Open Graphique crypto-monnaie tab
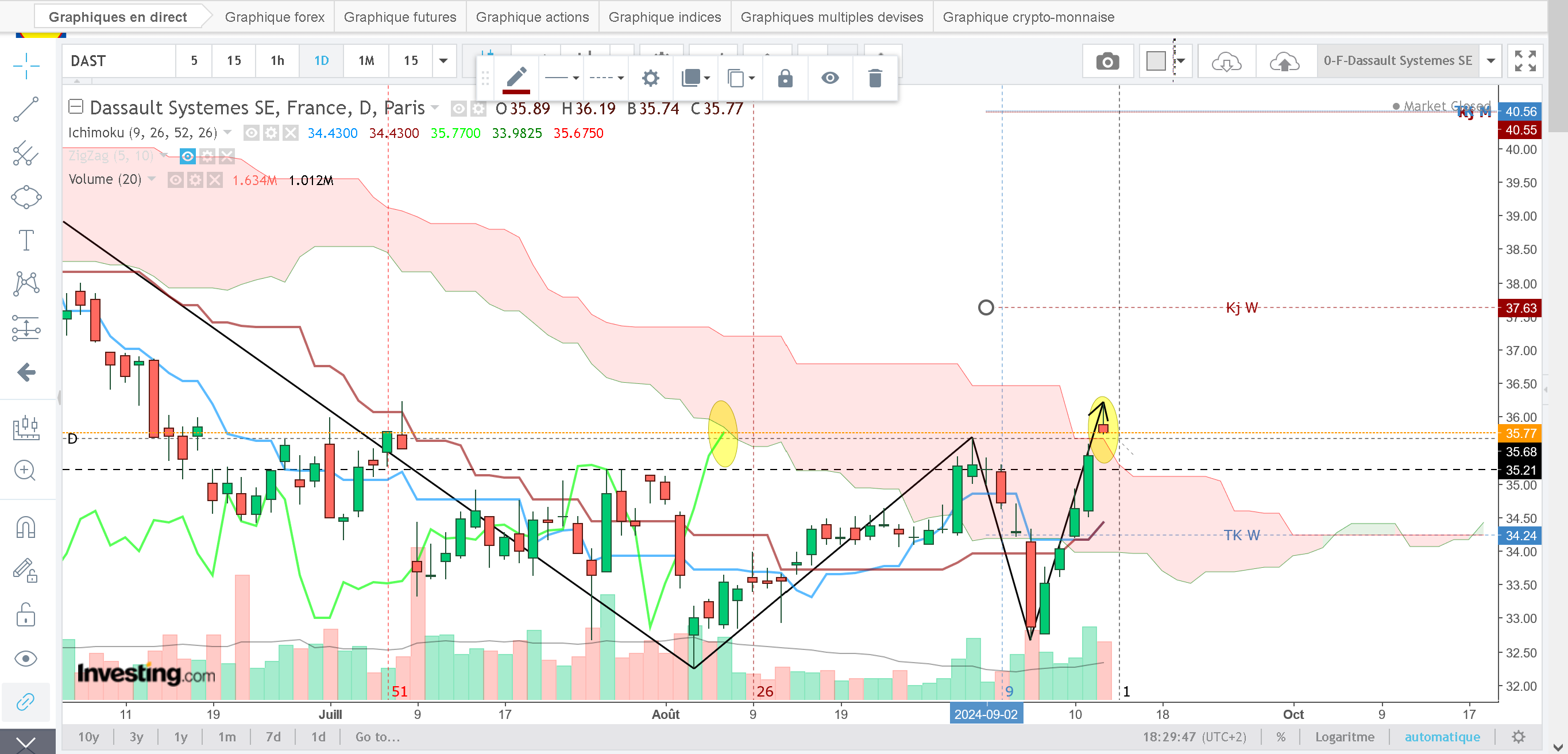 [x=1029, y=17]
